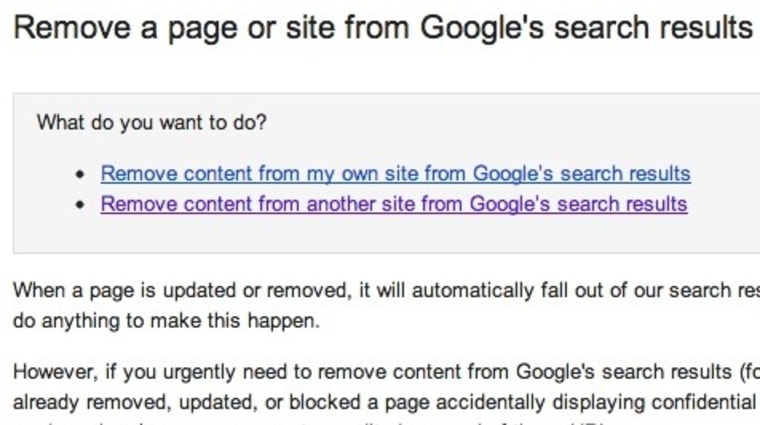Click the bullet before the 'another site' link

pyautogui.click(x=81, y=206)
